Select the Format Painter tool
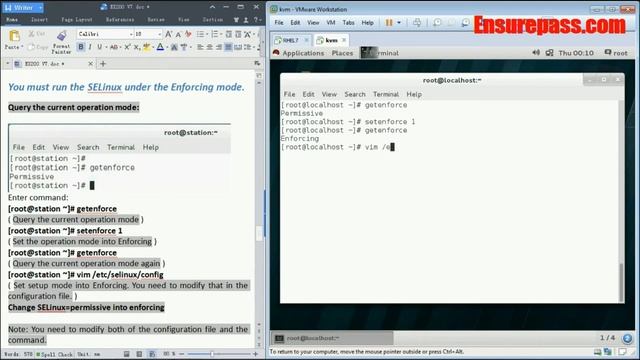The height and width of the screenshot is (360, 640). click(62, 42)
